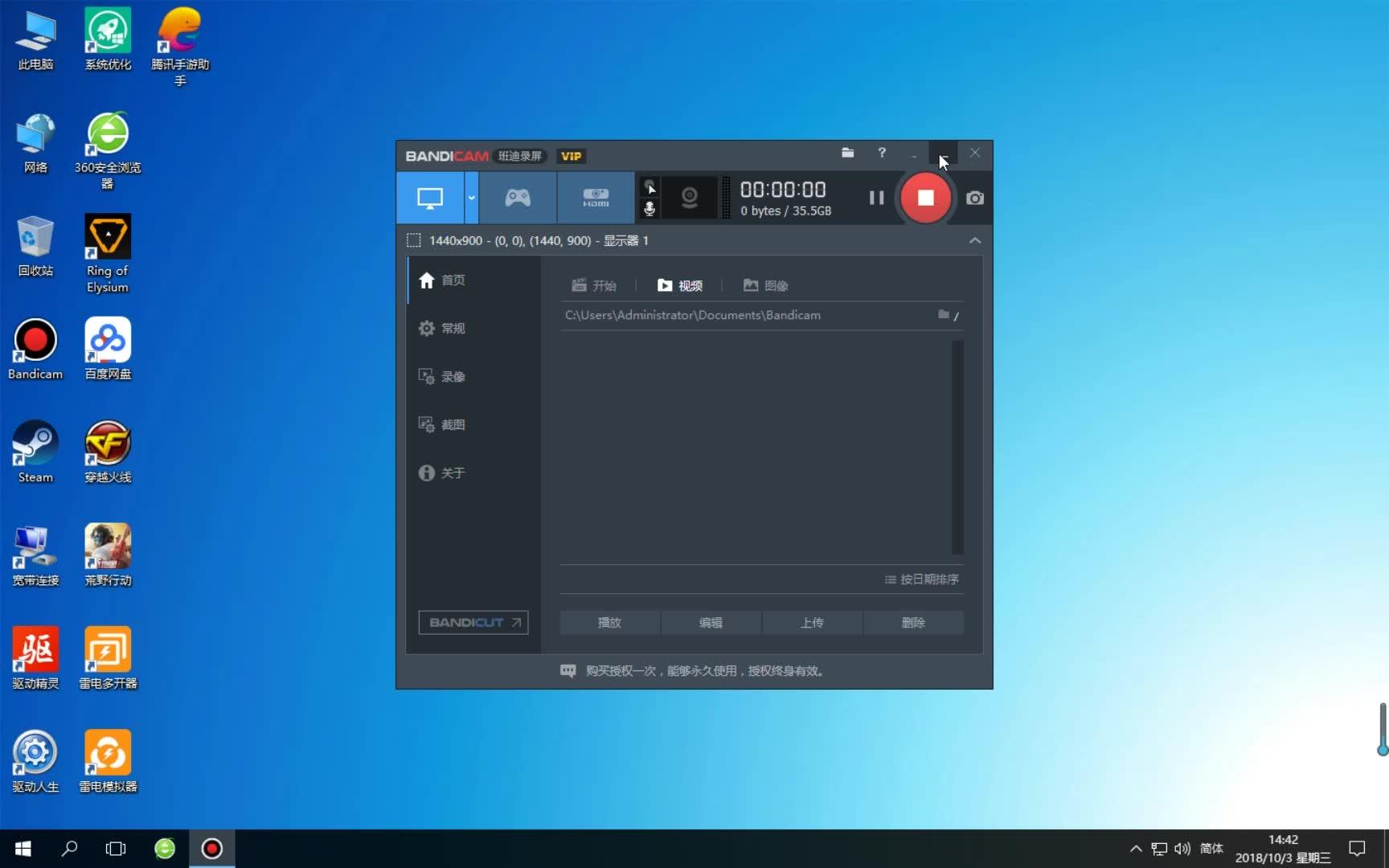Click the purchase license message at bottom
Viewport: 1389px width, 868px height.
(705, 670)
